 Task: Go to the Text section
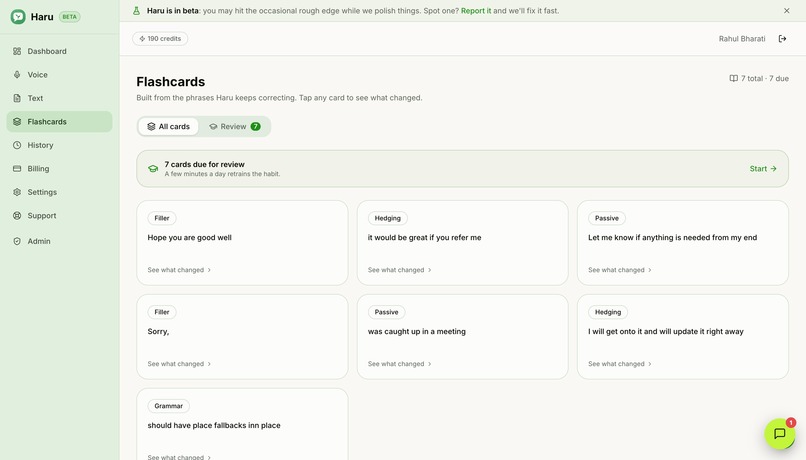pos(59,98)
